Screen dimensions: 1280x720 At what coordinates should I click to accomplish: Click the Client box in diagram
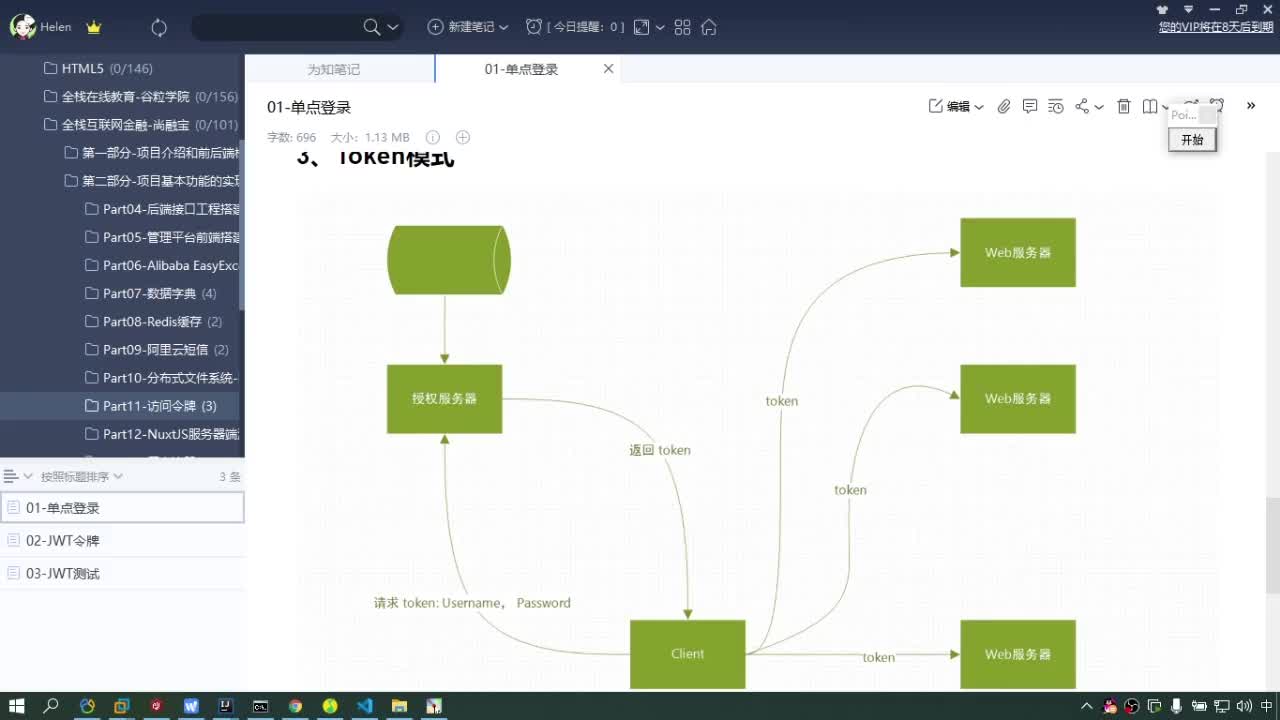click(687, 654)
